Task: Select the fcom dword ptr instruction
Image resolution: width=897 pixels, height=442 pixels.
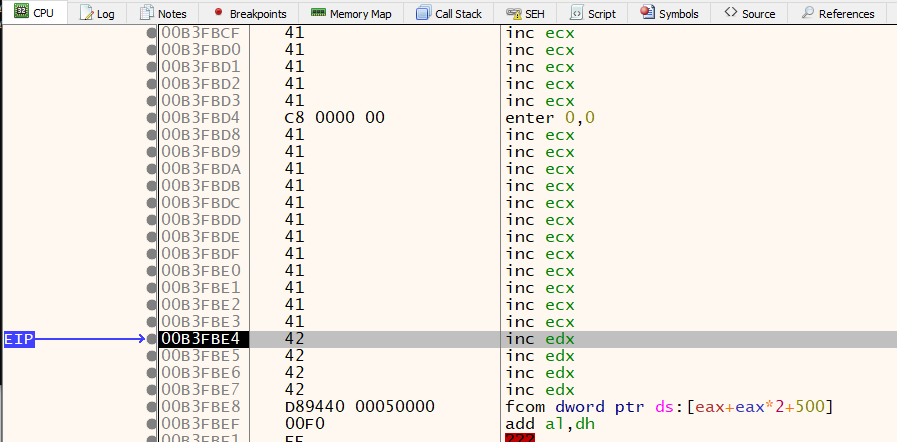Action: point(671,407)
